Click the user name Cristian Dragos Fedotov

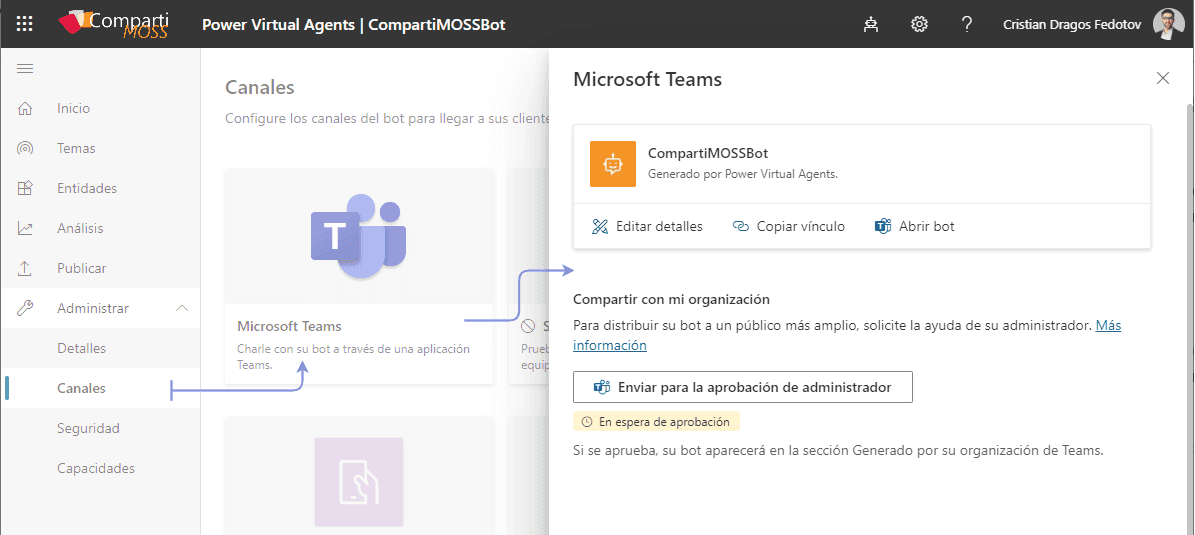[x=1072, y=24]
